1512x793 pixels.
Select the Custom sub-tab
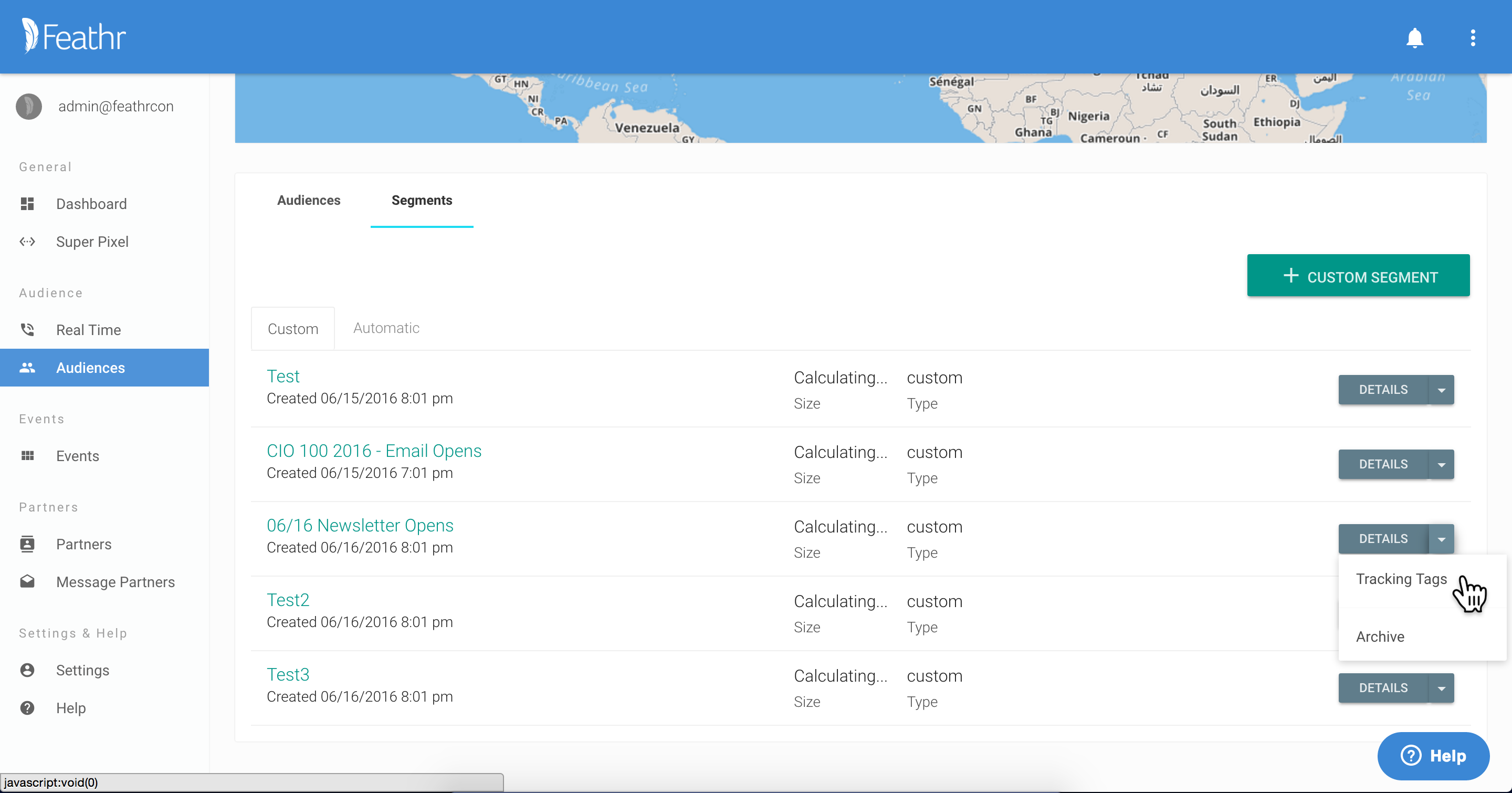(x=293, y=329)
